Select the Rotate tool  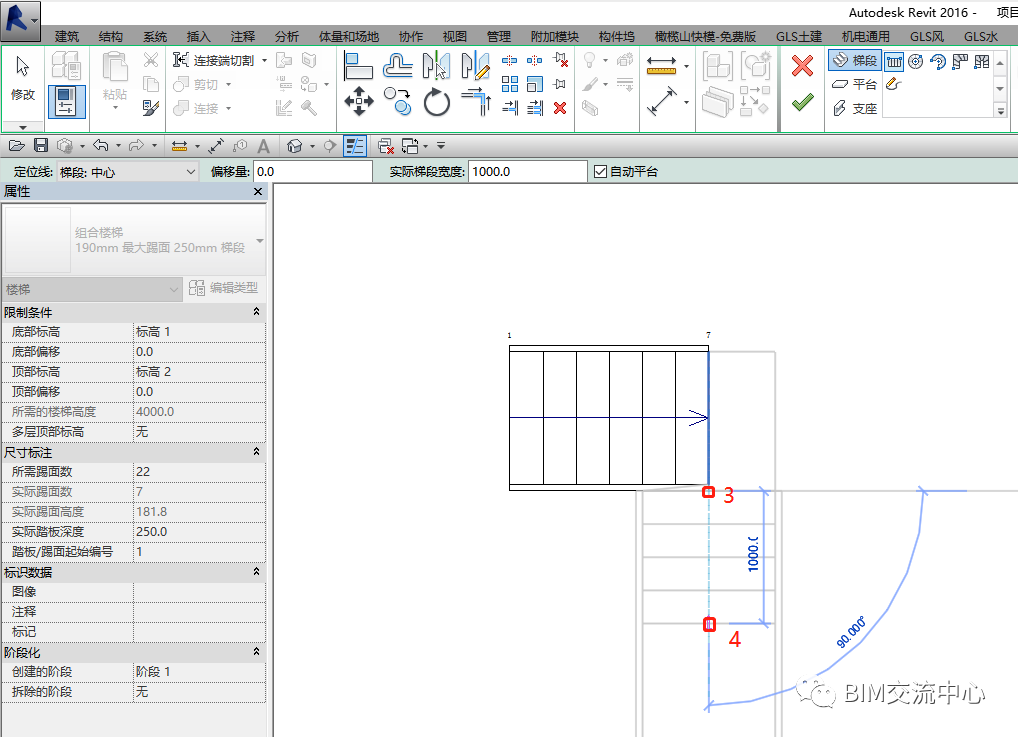pos(437,101)
